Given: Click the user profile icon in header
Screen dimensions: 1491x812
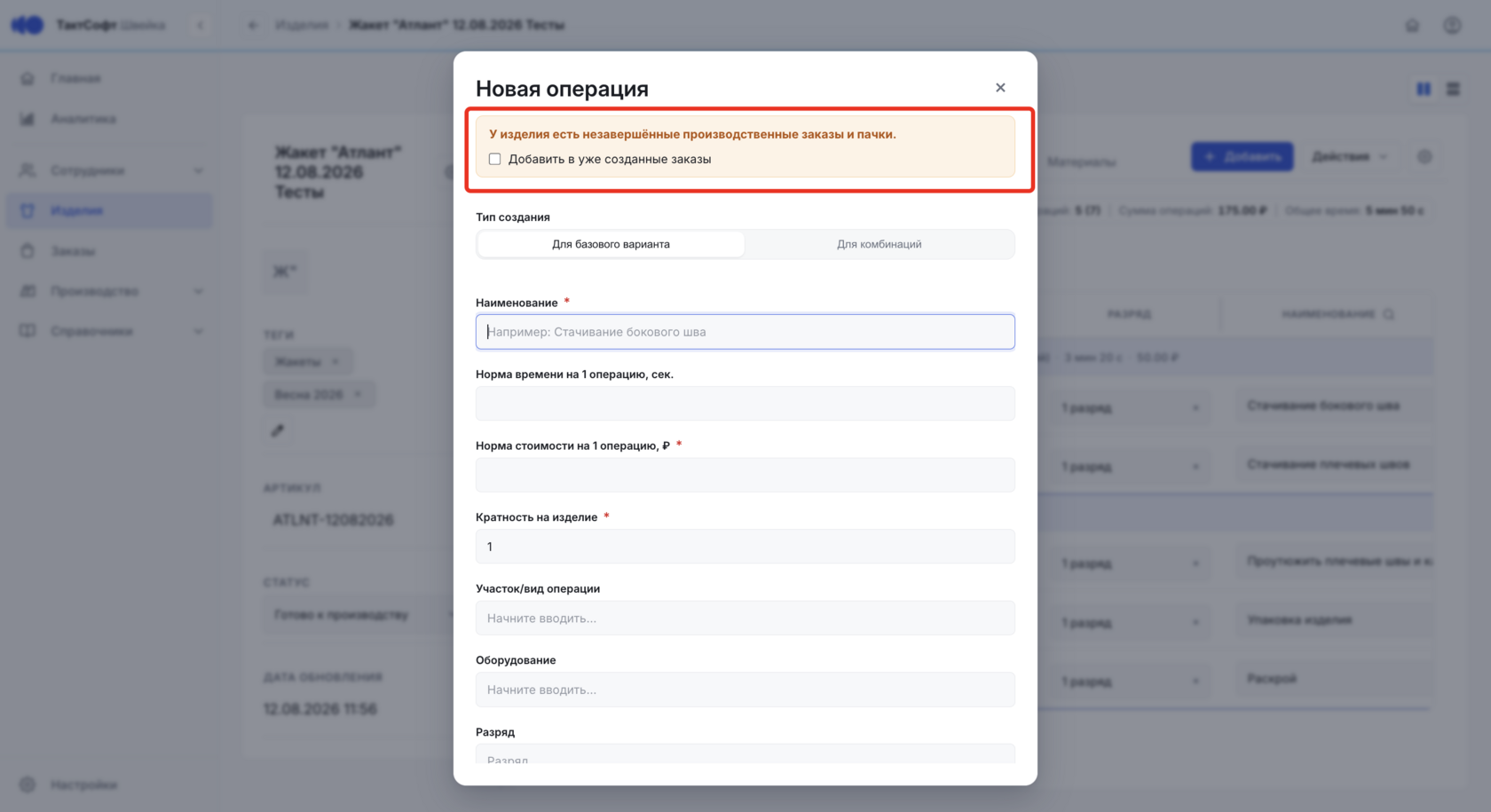Looking at the screenshot, I should pyautogui.click(x=1452, y=25).
